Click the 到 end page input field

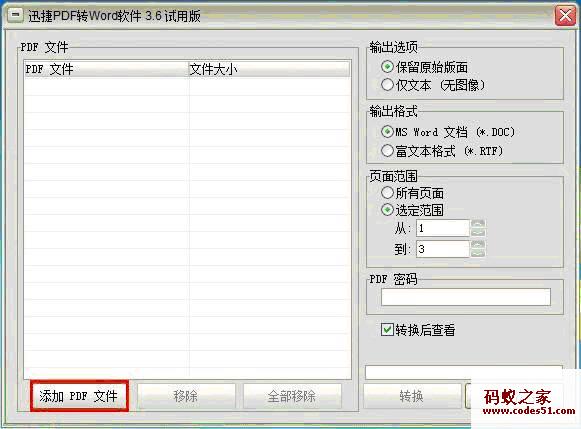(x=443, y=249)
